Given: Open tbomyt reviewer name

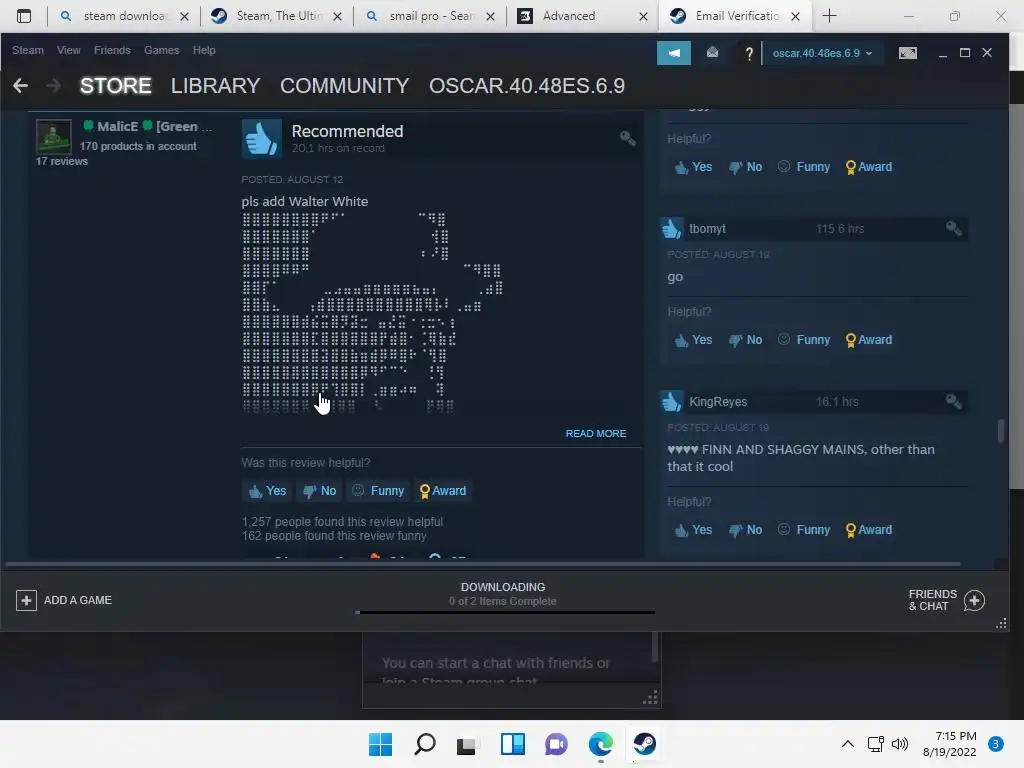Looking at the screenshot, I should pos(707,229).
